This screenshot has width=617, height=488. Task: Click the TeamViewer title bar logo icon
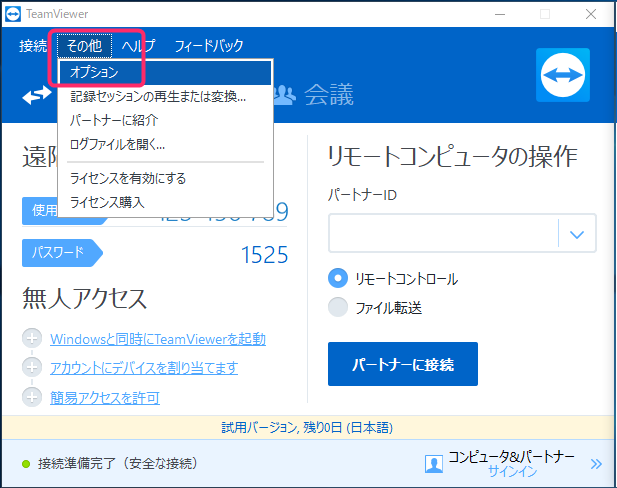(13, 14)
